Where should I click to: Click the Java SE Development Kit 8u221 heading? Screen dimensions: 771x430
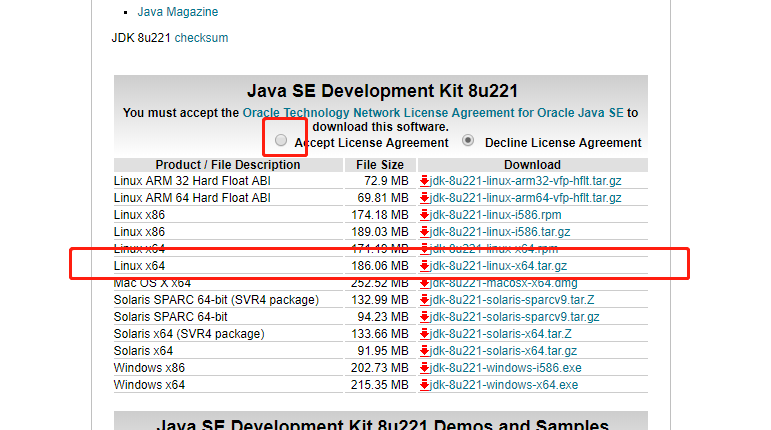click(383, 91)
